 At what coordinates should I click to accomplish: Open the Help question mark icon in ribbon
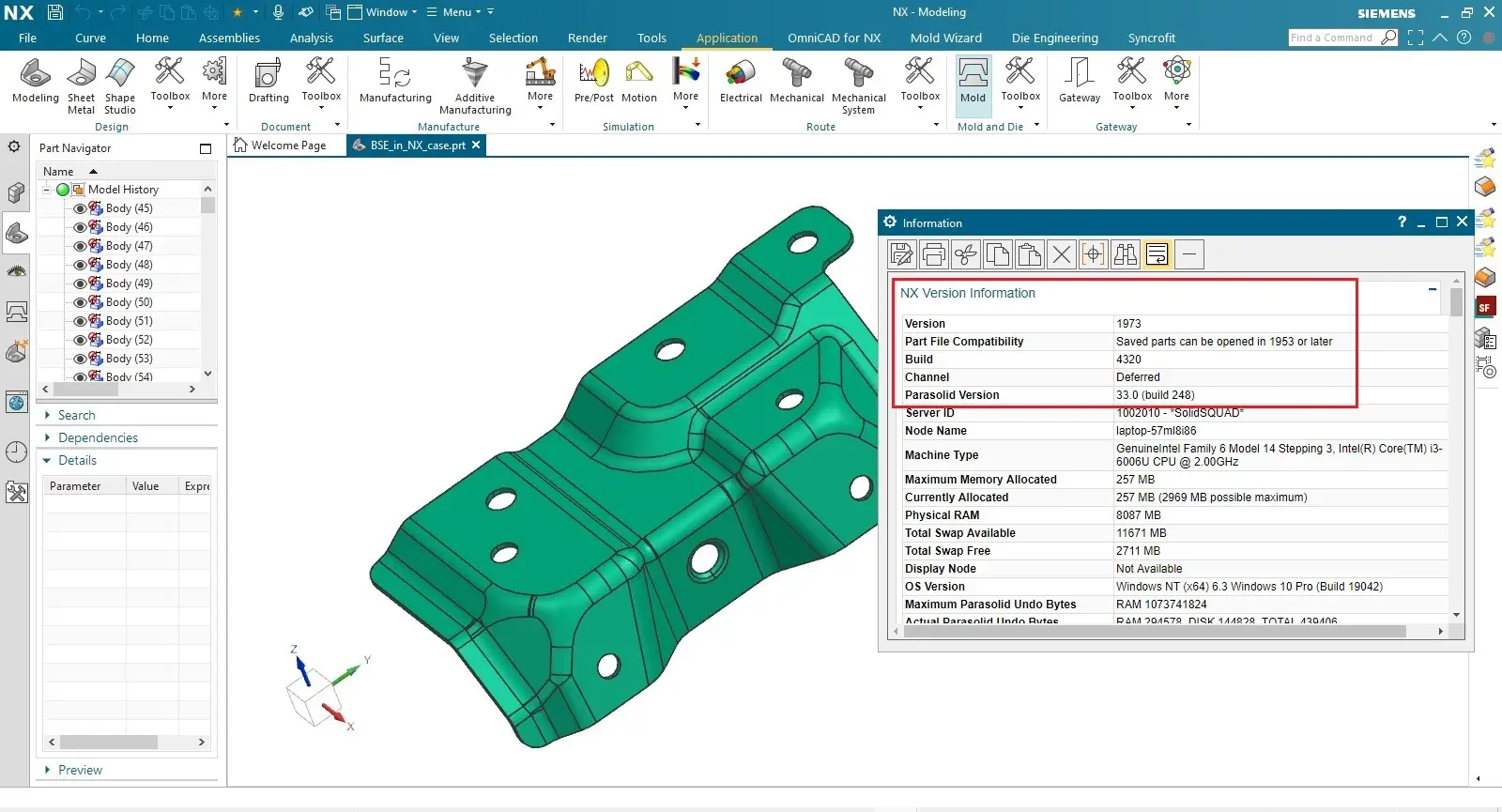(1464, 38)
